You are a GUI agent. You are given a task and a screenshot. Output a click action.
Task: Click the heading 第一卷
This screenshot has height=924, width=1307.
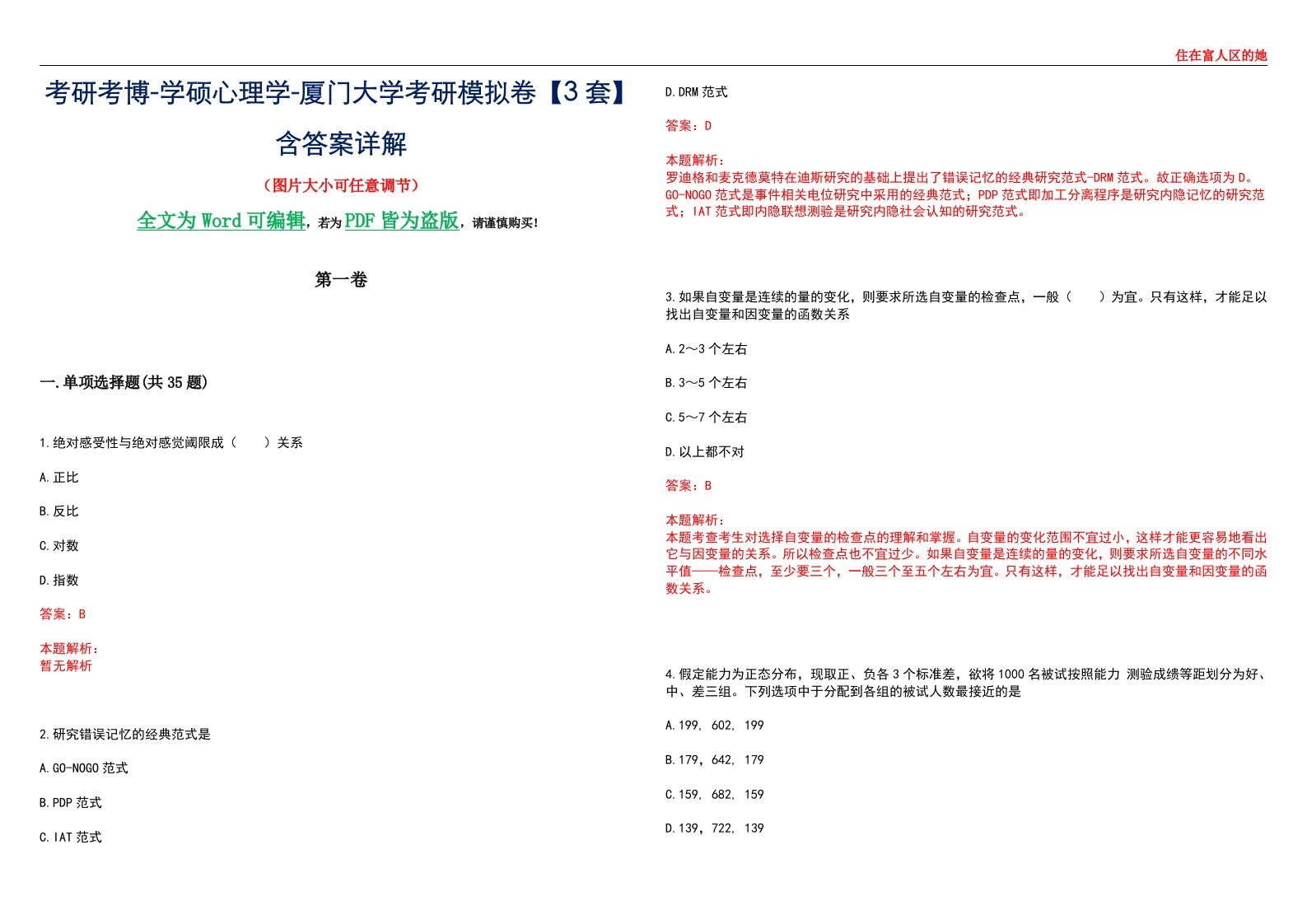(341, 280)
